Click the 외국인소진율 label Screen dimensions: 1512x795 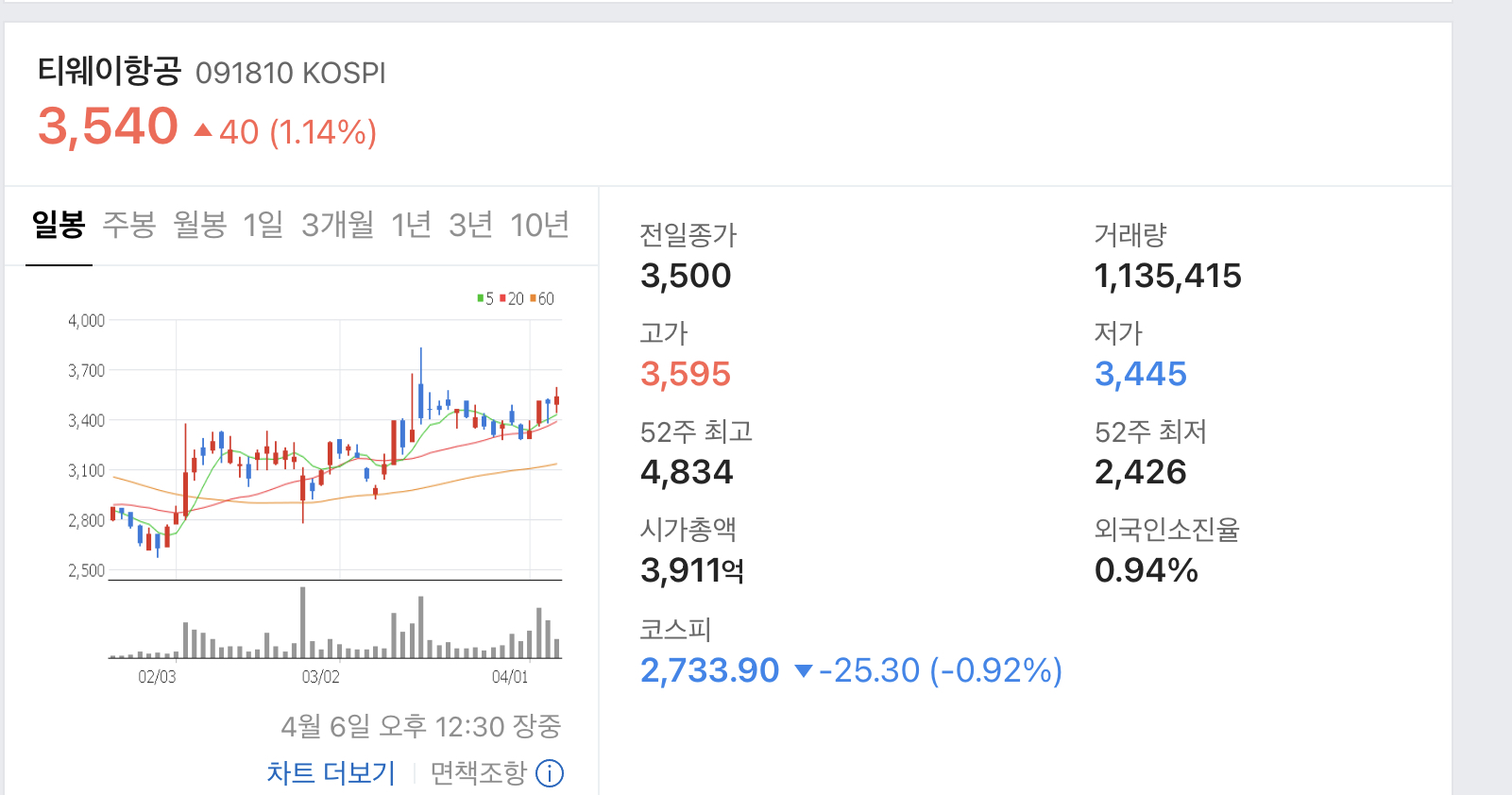[x=1167, y=529]
